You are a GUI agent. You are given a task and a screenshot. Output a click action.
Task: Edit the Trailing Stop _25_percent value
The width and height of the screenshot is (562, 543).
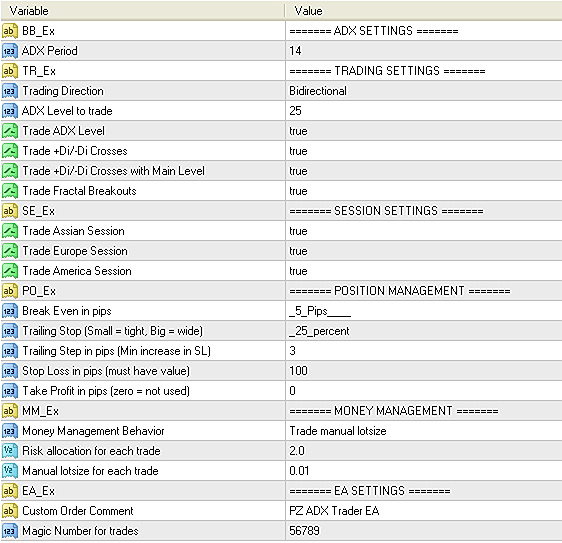[424, 331]
